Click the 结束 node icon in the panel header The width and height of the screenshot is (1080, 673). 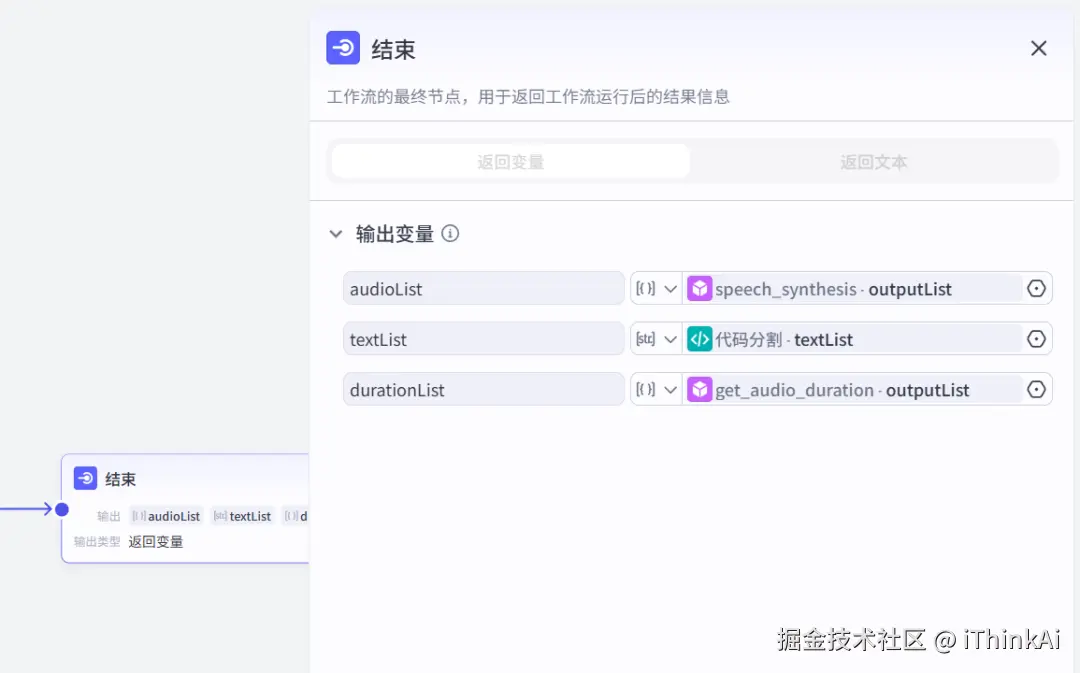tap(343, 47)
